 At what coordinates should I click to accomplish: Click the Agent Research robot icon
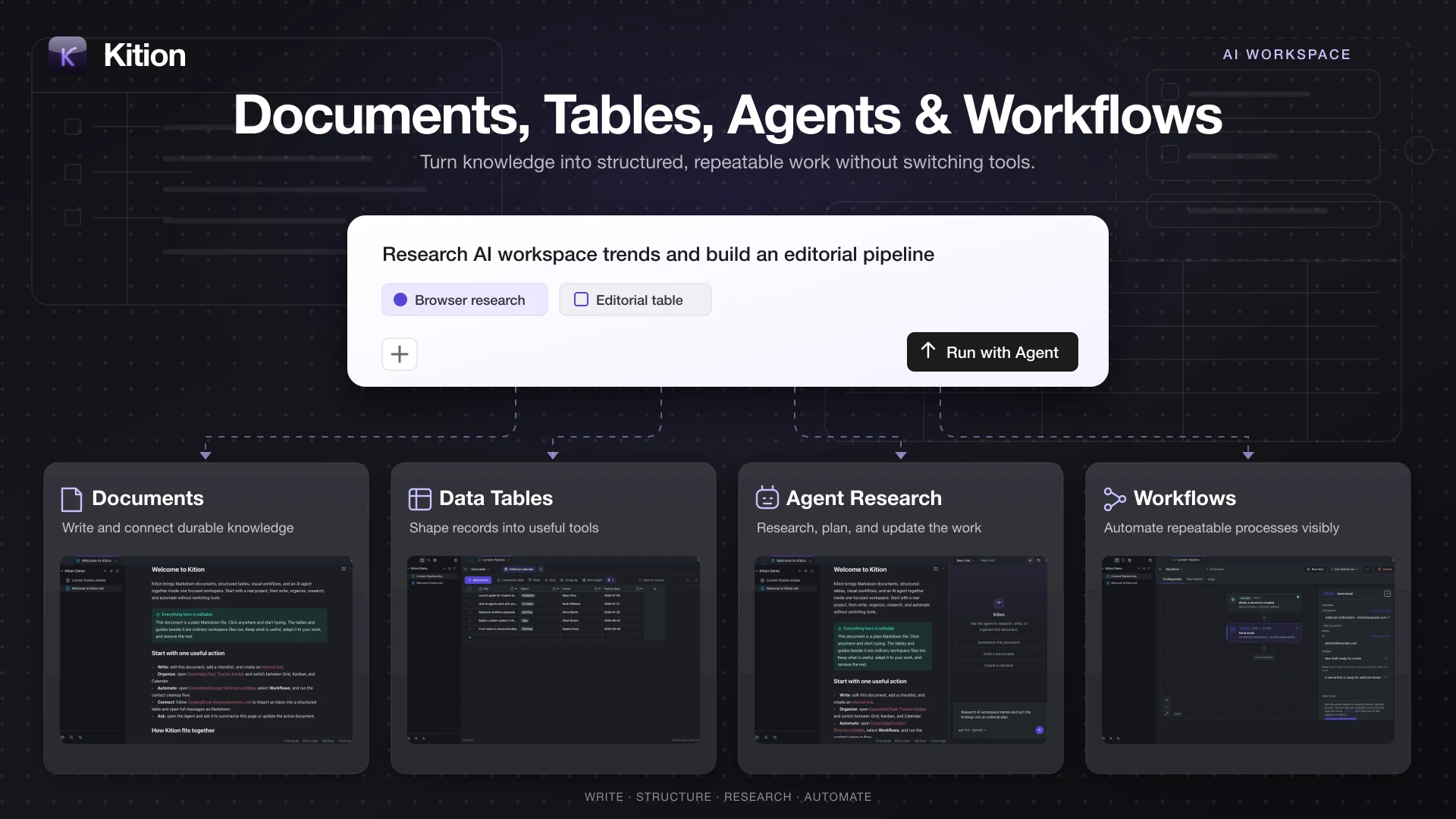tap(767, 497)
